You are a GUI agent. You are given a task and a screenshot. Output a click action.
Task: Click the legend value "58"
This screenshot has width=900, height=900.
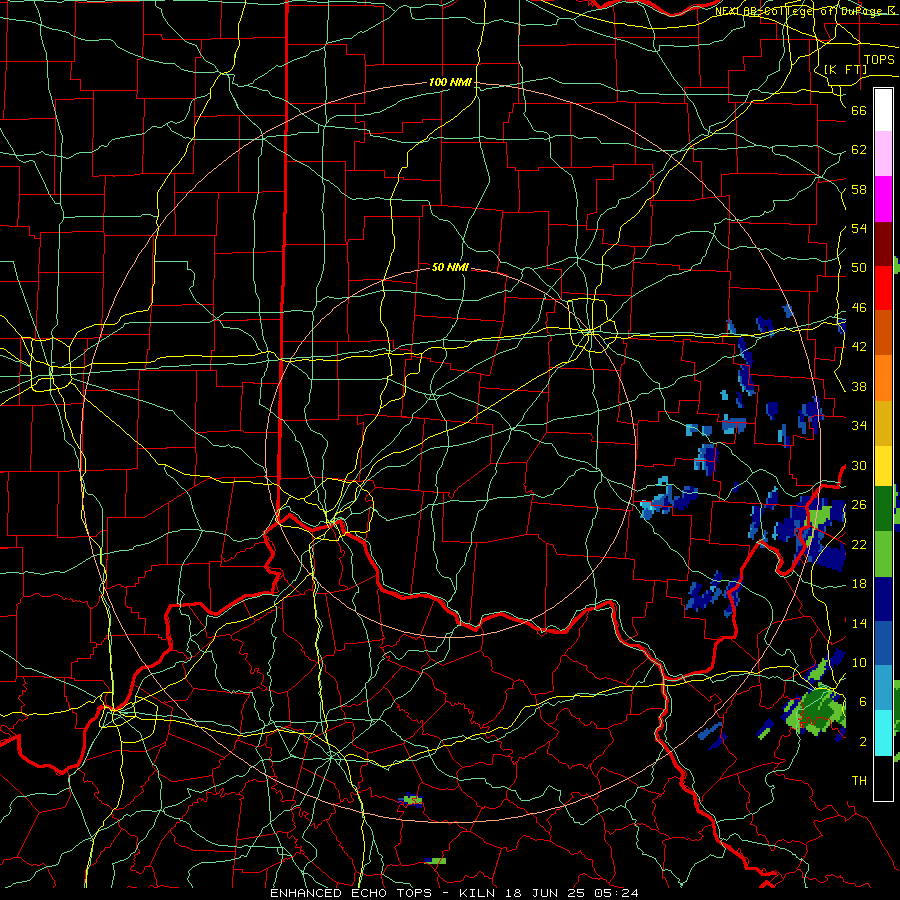tap(859, 189)
